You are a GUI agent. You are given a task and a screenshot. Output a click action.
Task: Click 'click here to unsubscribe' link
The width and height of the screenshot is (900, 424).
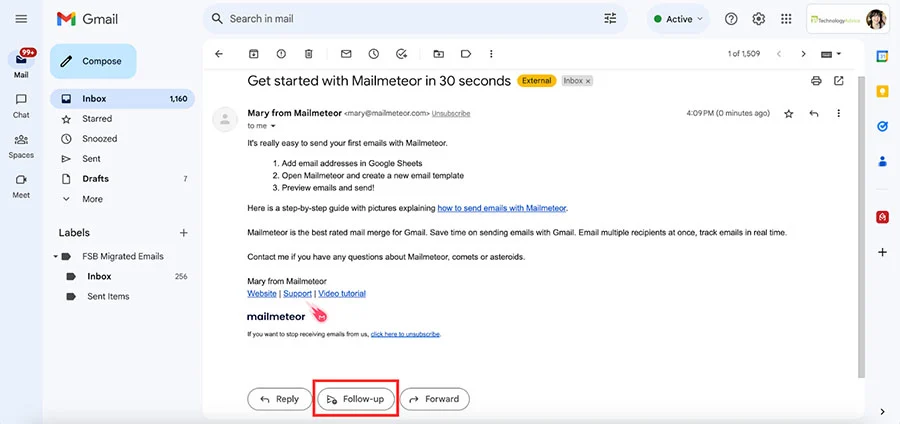(405, 334)
